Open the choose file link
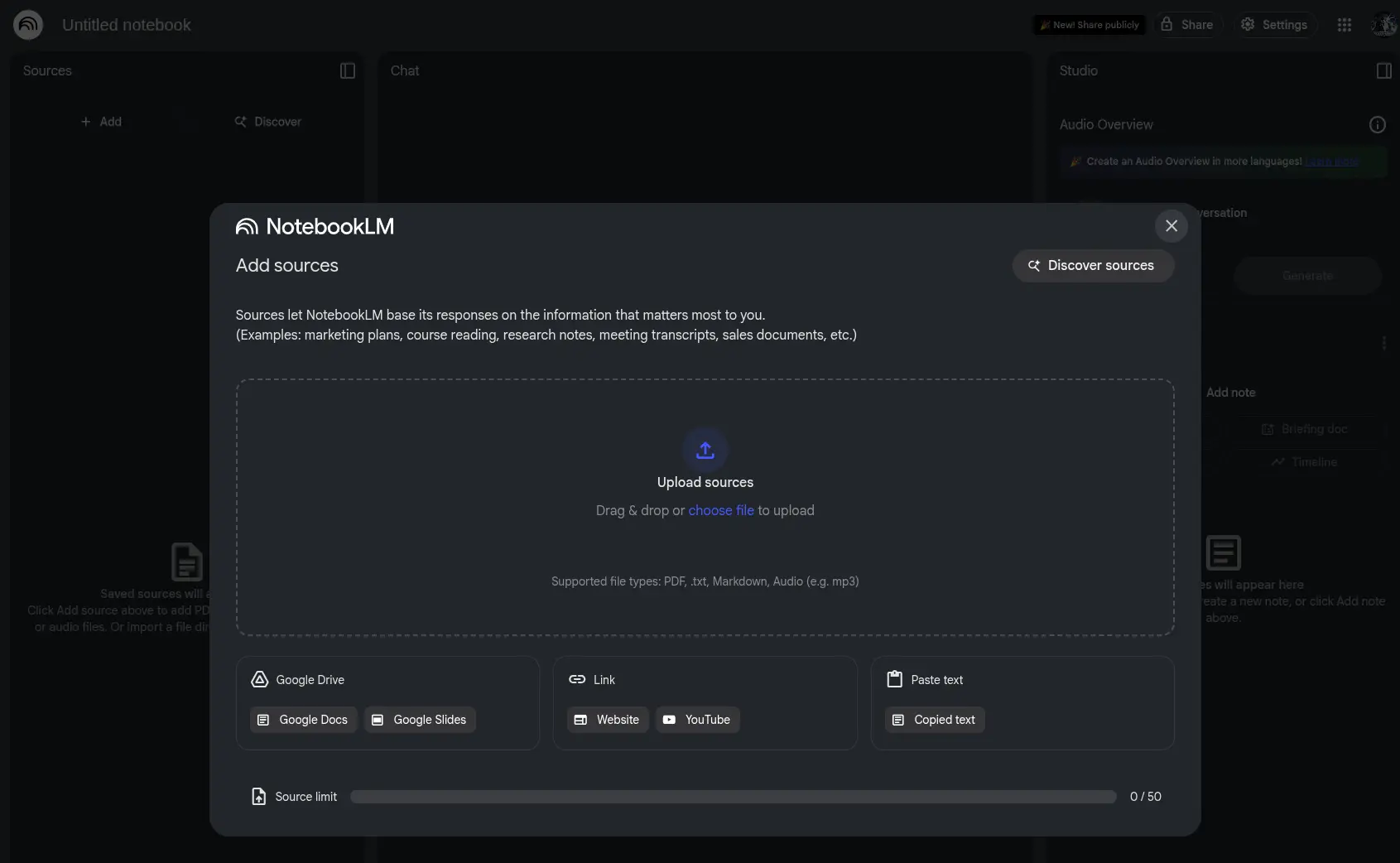 (x=721, y=511)
